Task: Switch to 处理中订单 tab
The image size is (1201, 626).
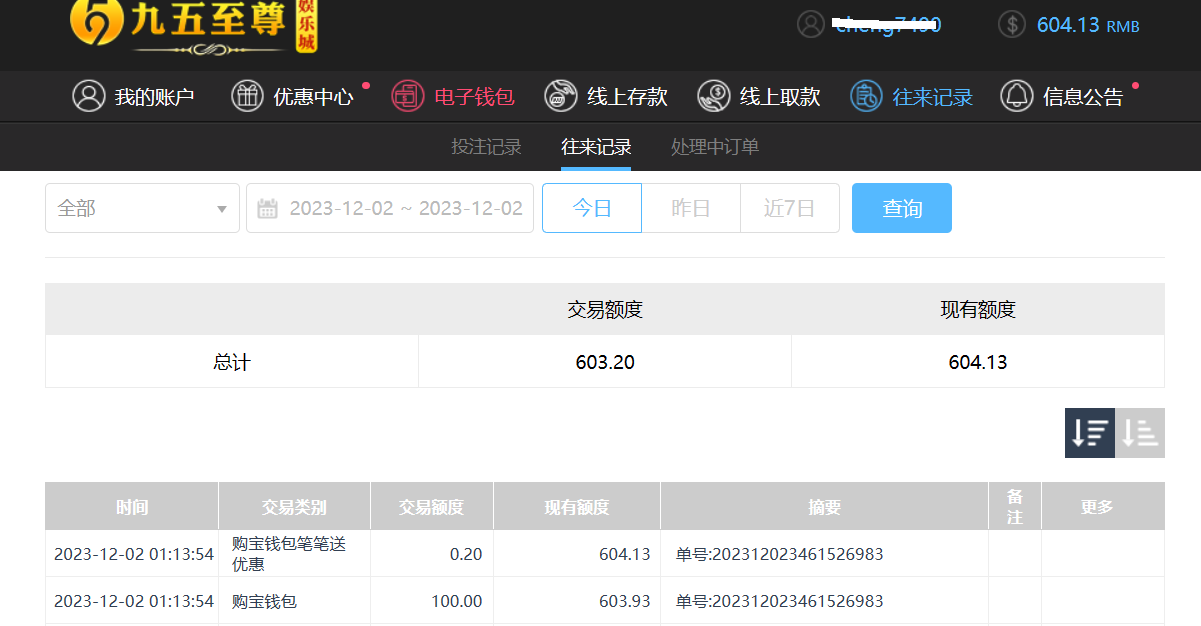Action: [x=715, y=147]
